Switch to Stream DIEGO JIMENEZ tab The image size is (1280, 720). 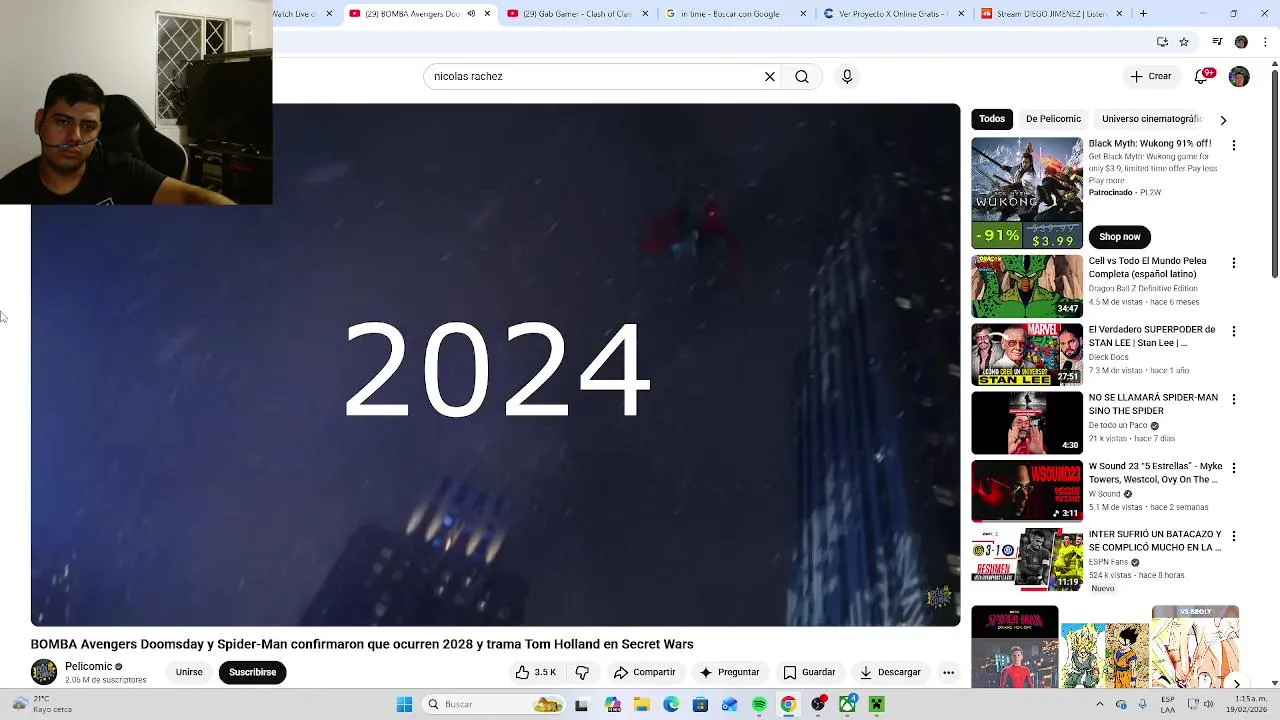tap(1051, 14)
